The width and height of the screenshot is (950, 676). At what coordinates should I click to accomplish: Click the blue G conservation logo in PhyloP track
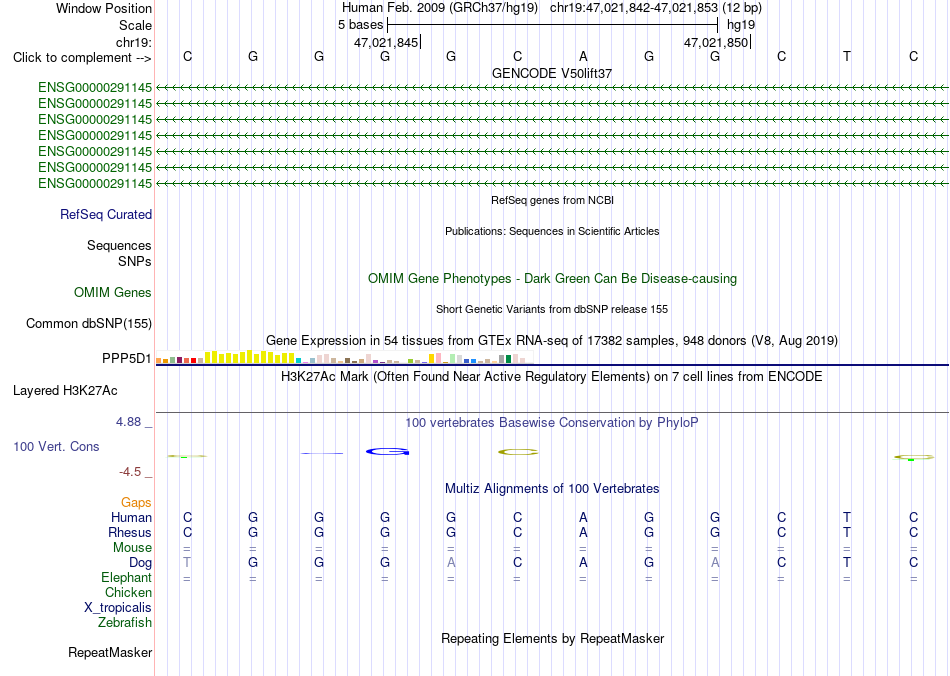[x=388, y=451]
